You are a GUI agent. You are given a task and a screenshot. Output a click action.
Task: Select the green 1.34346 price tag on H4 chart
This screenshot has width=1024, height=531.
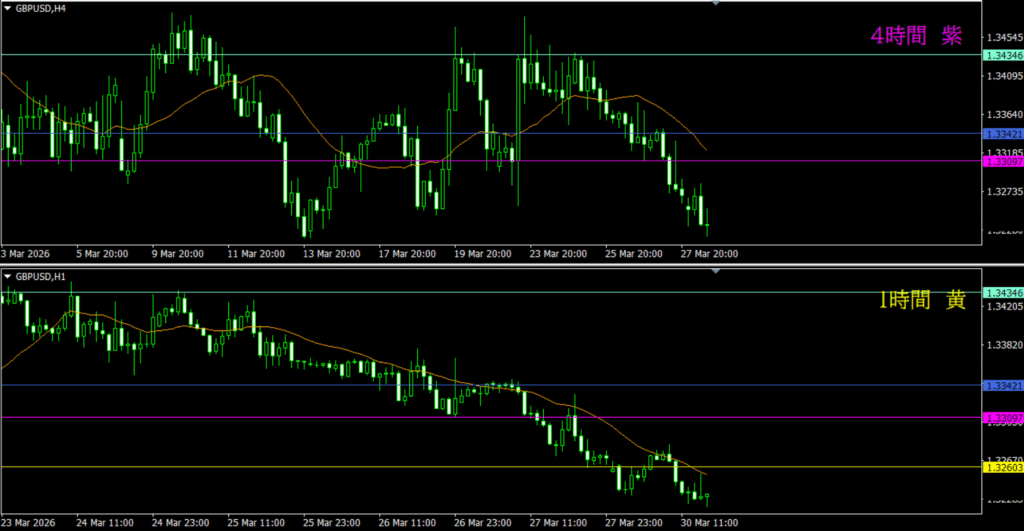pyautogui.click(x=1002, y=54)
